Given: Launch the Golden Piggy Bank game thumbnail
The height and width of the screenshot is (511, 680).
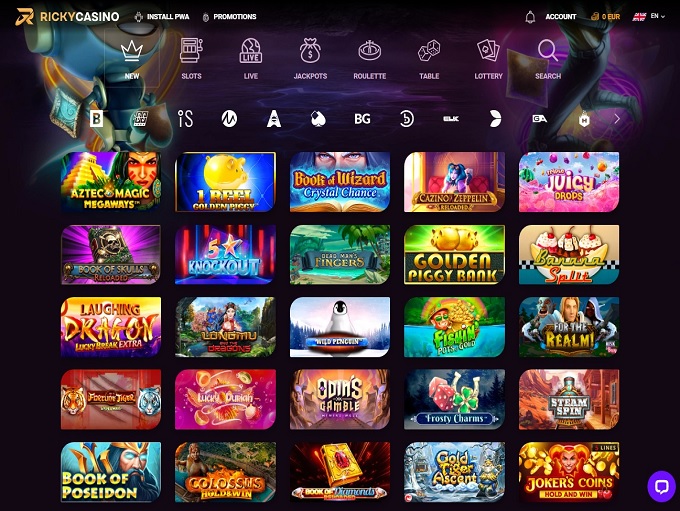Looking at the screenshot, I should coord(454,255).
